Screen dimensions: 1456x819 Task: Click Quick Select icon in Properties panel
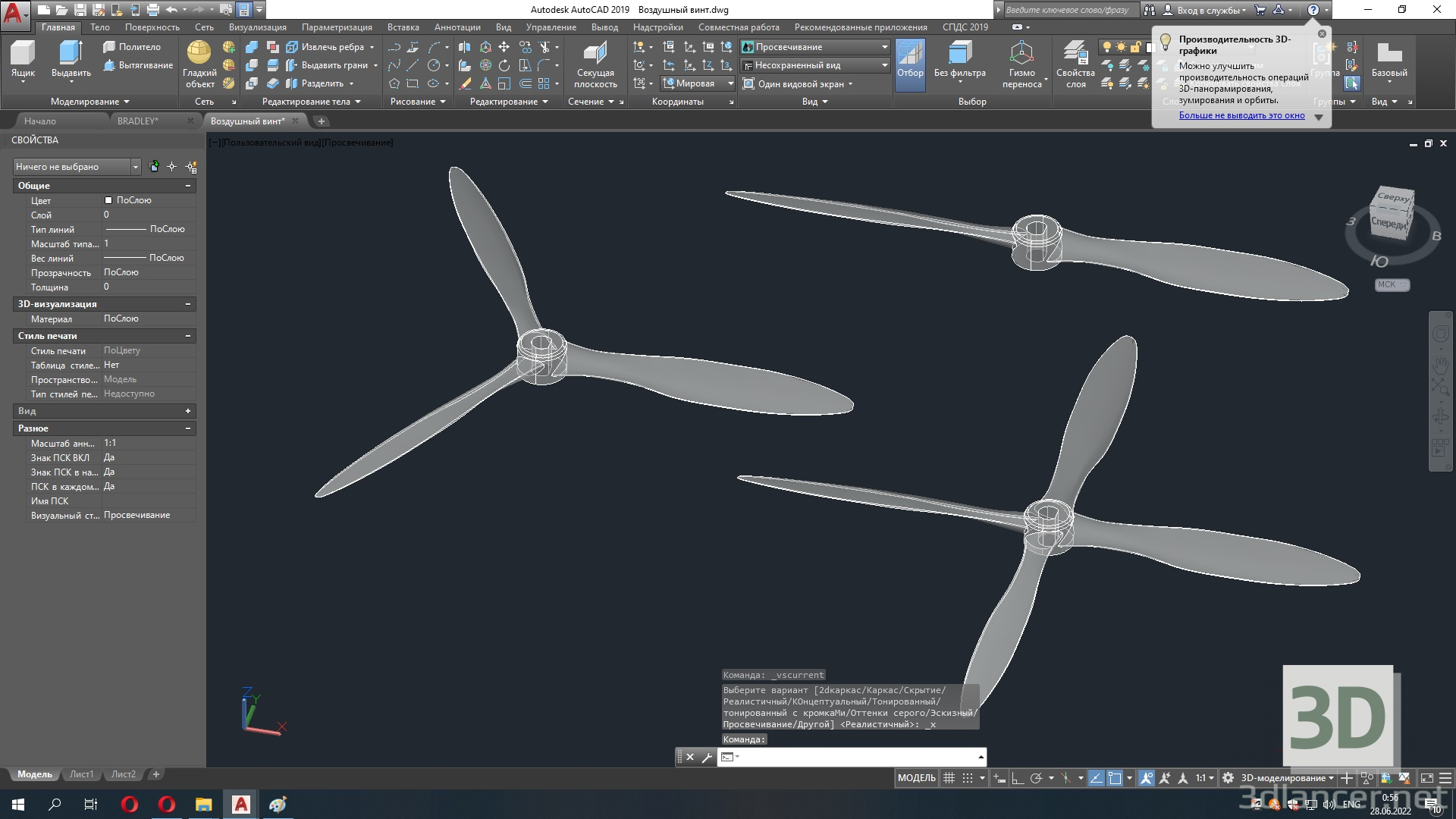pyautogui.click(x=191, y=167)
